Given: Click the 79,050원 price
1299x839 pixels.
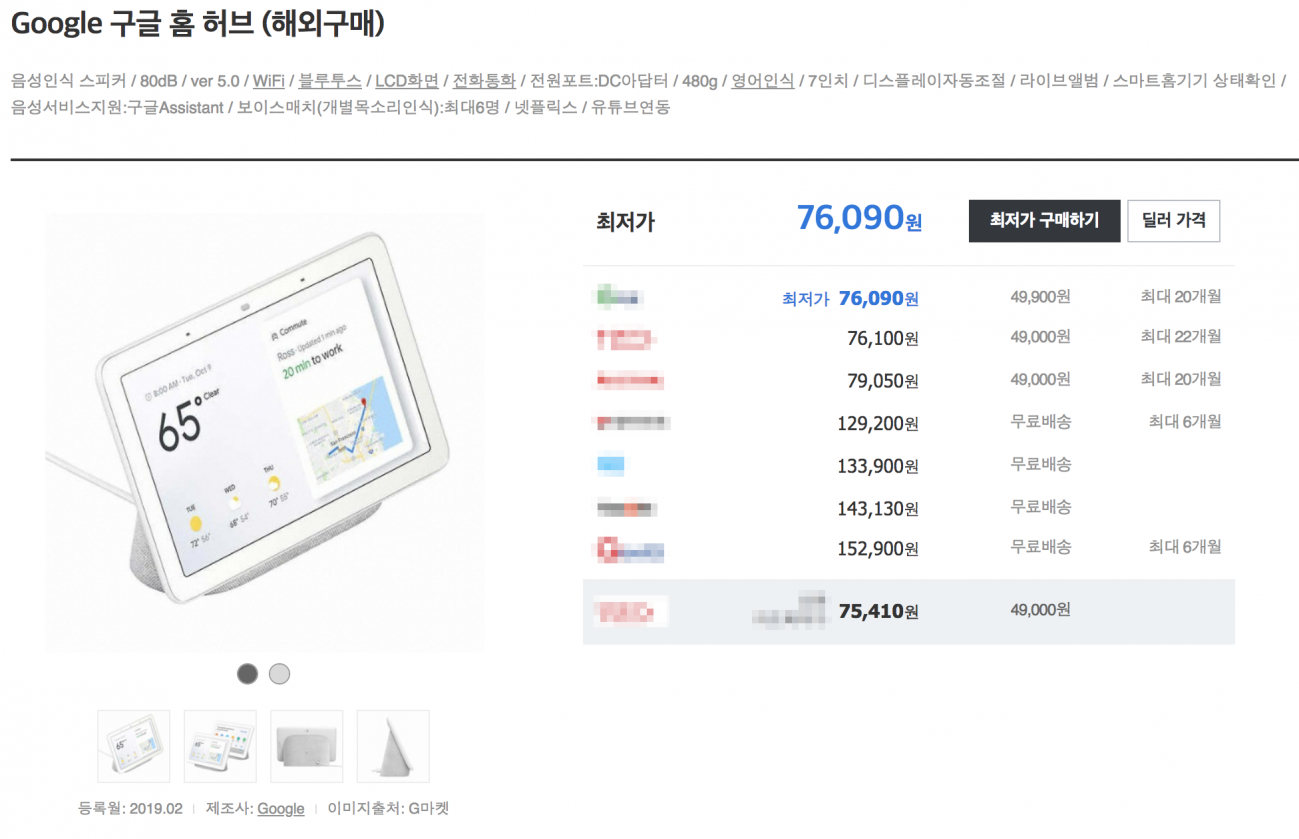Looking at the screenshot, I should [x=883, y=381].
